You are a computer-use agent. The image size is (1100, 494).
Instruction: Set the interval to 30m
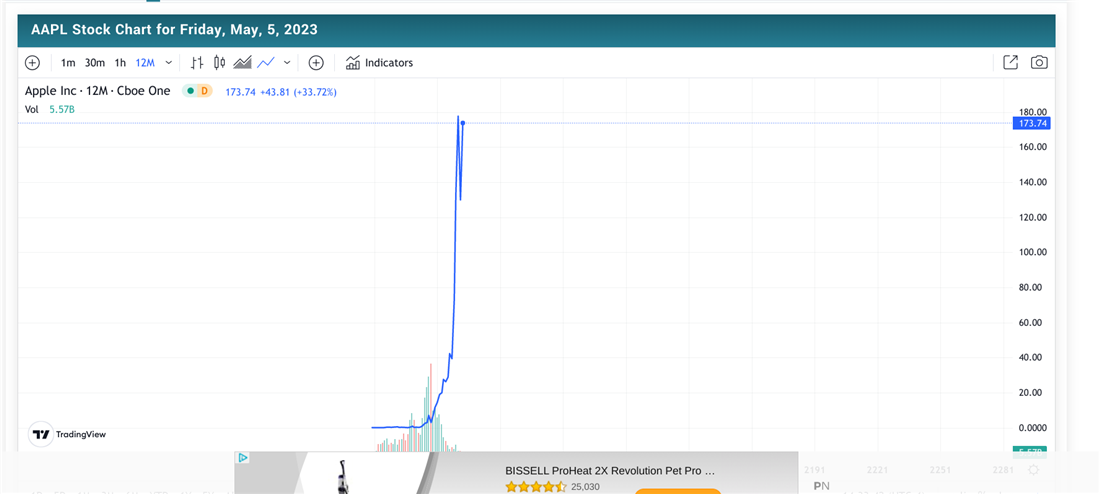pyautogui.click(x=95, y=63)
